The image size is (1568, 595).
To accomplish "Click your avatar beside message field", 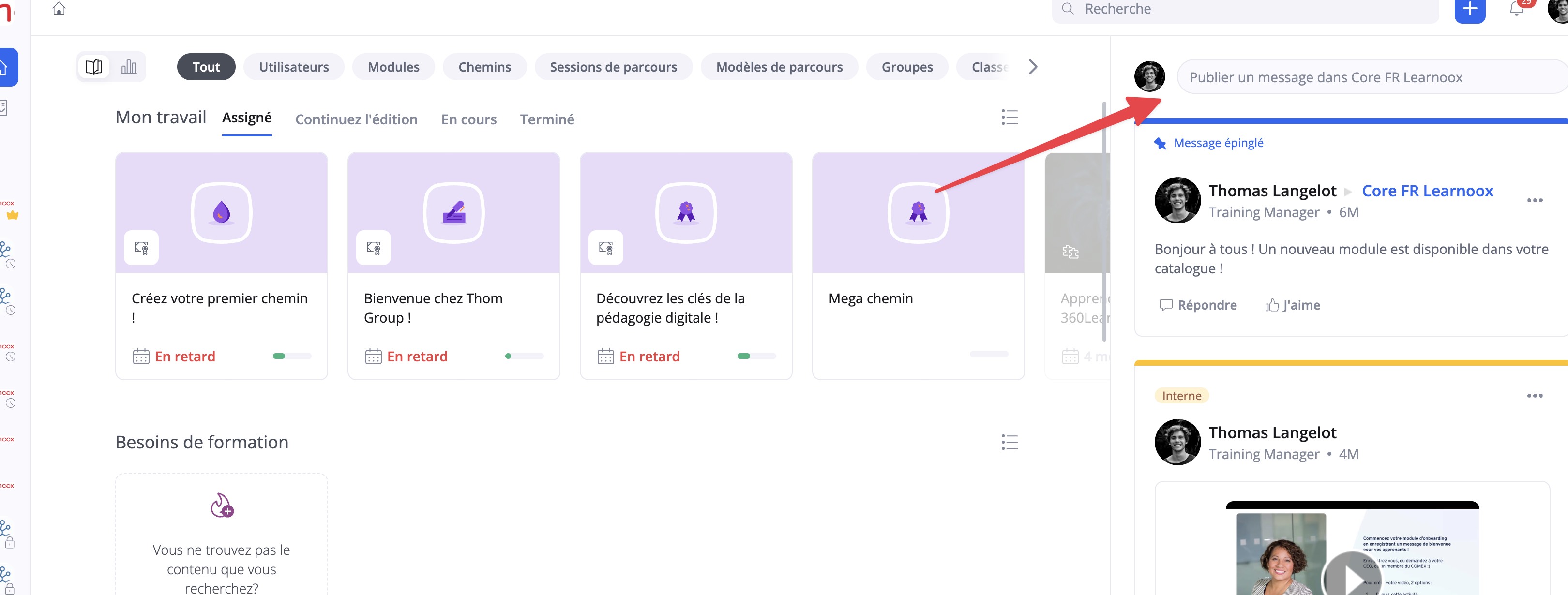I will tap(1149, 76).
